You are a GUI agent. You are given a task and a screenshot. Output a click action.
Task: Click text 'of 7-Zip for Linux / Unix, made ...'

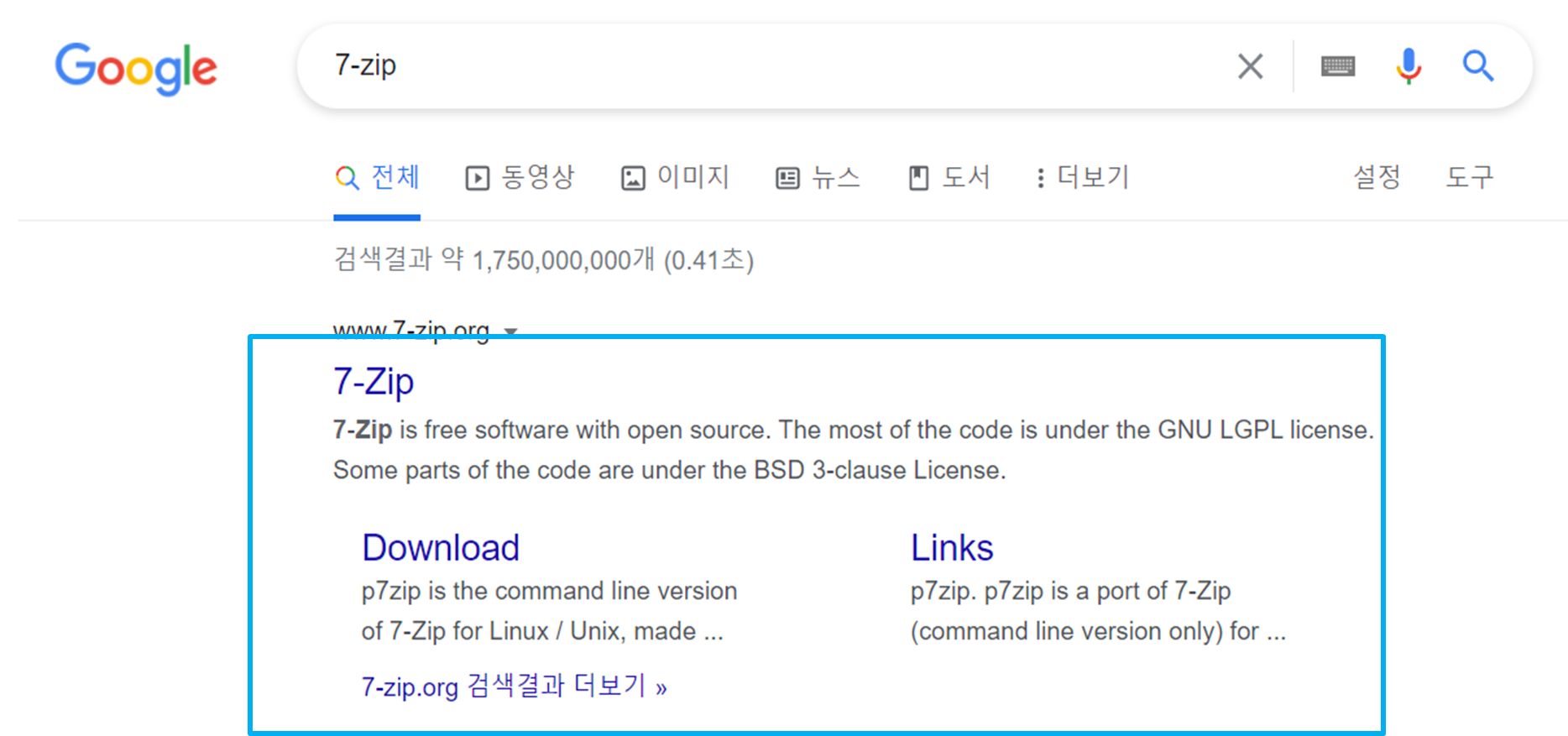[x=542, y=631]
